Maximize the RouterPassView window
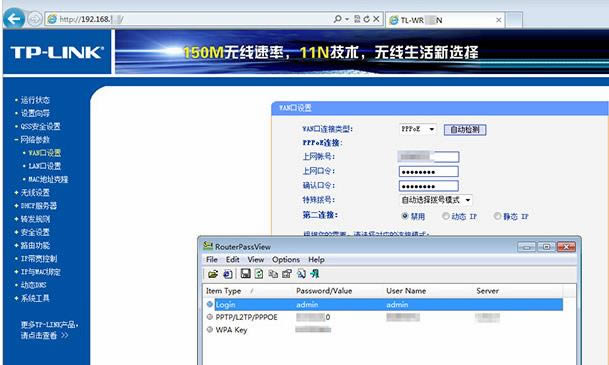The width and height of the screenshot is (609, 365). 546,247
